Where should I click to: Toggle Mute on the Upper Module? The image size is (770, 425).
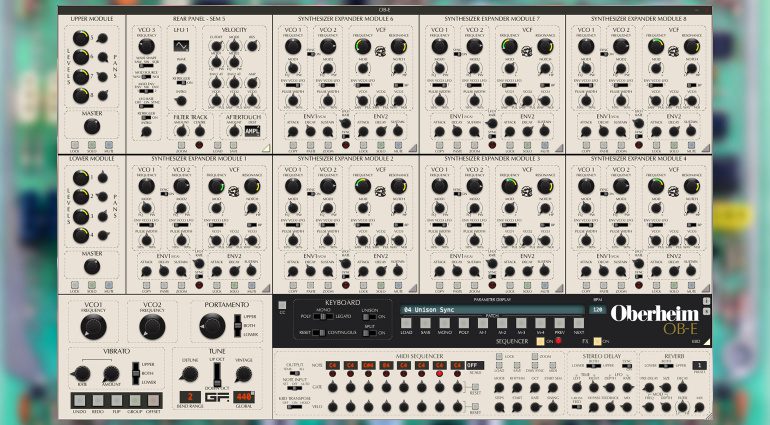coord(109,144)
